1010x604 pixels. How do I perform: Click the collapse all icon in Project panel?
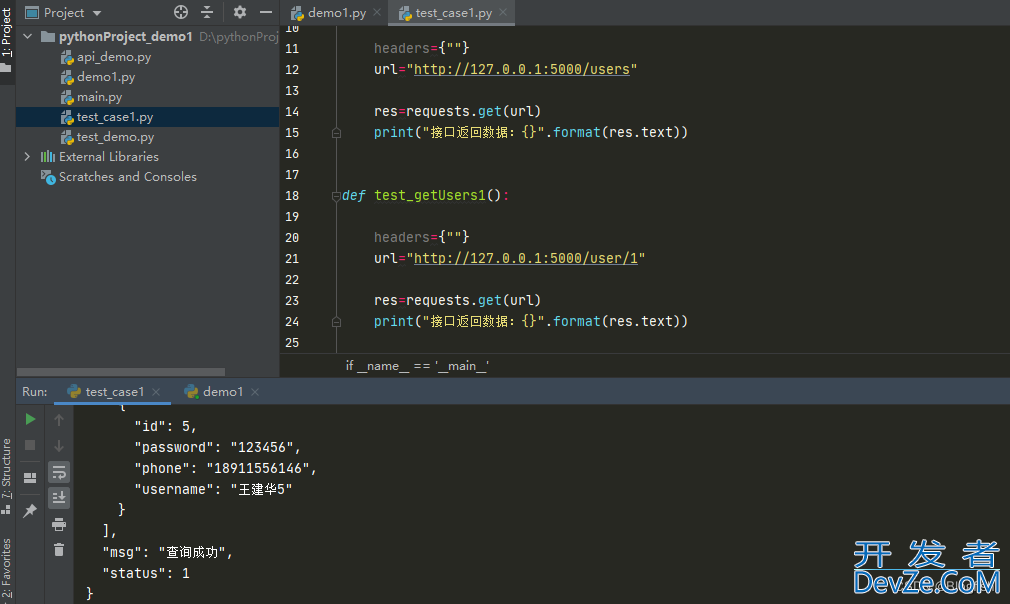pyautogui.click(x=207, y=12)
